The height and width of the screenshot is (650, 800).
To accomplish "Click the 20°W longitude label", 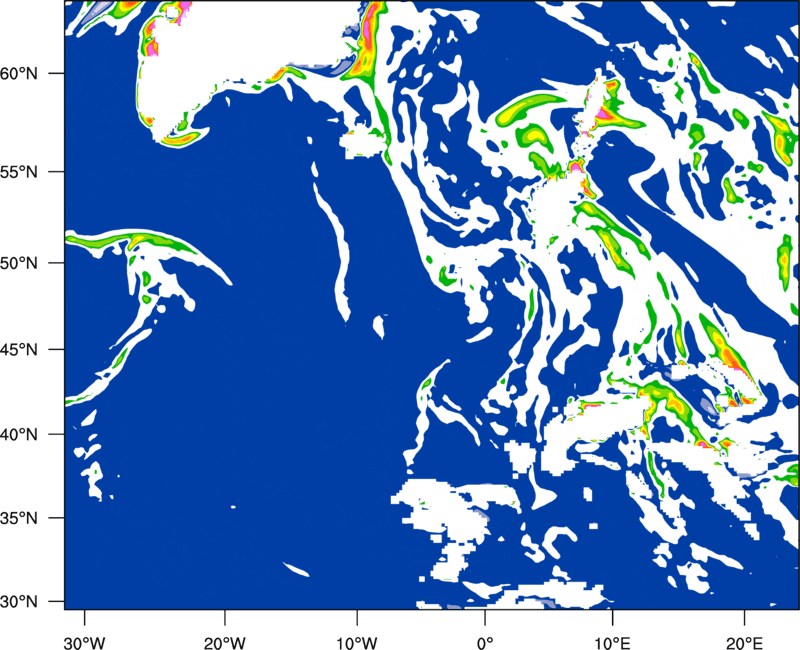I will [x=224, y=643].
